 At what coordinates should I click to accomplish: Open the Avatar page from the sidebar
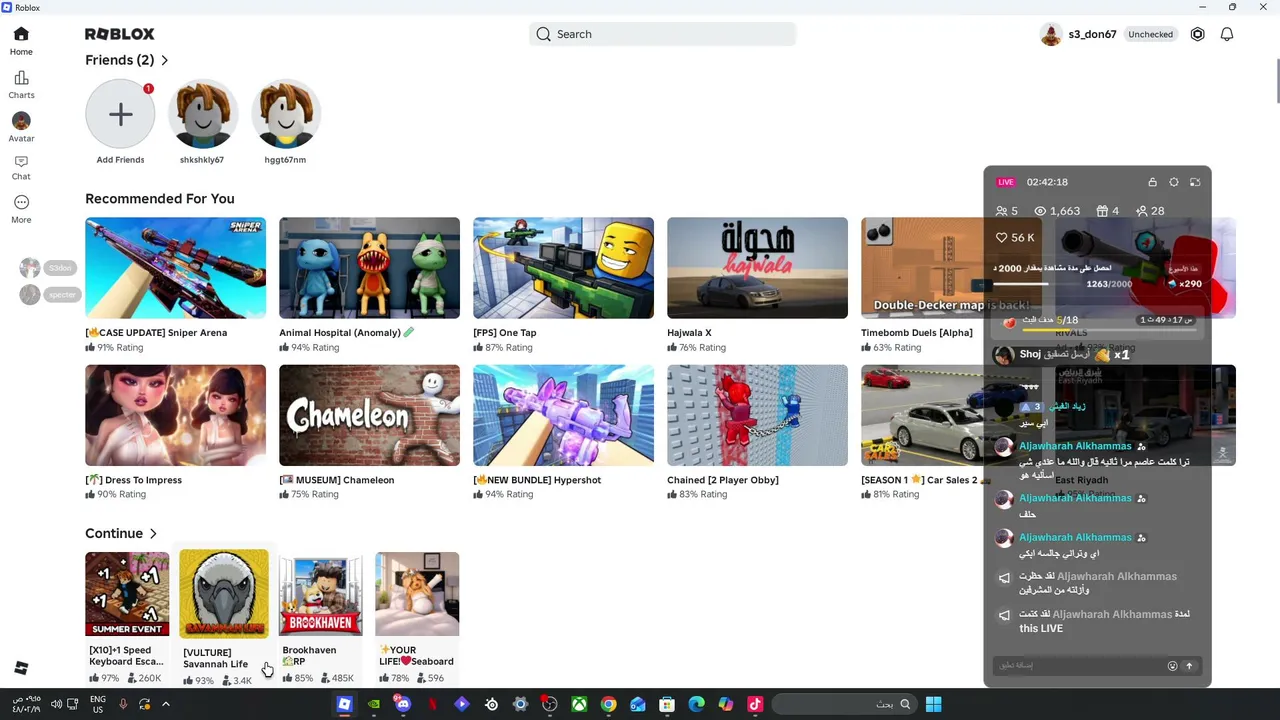21,127
